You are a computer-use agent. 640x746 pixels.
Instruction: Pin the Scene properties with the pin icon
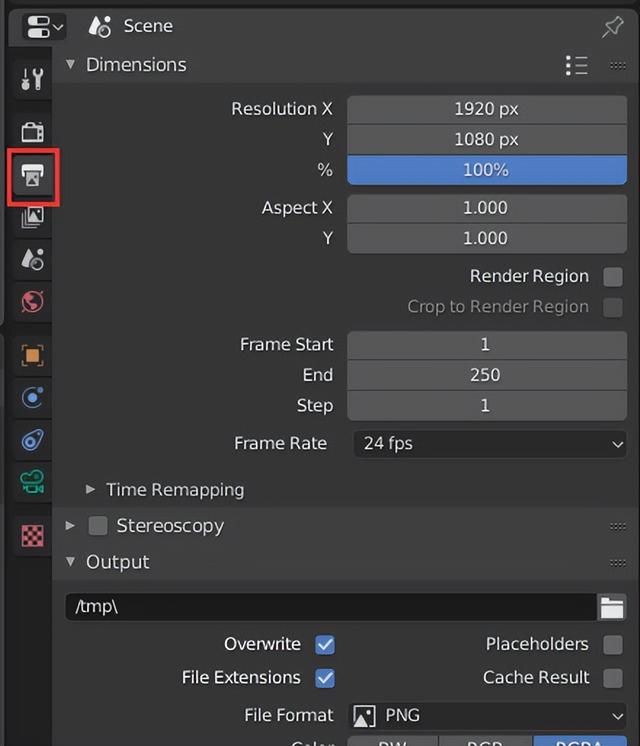click(x=612, y=27)
